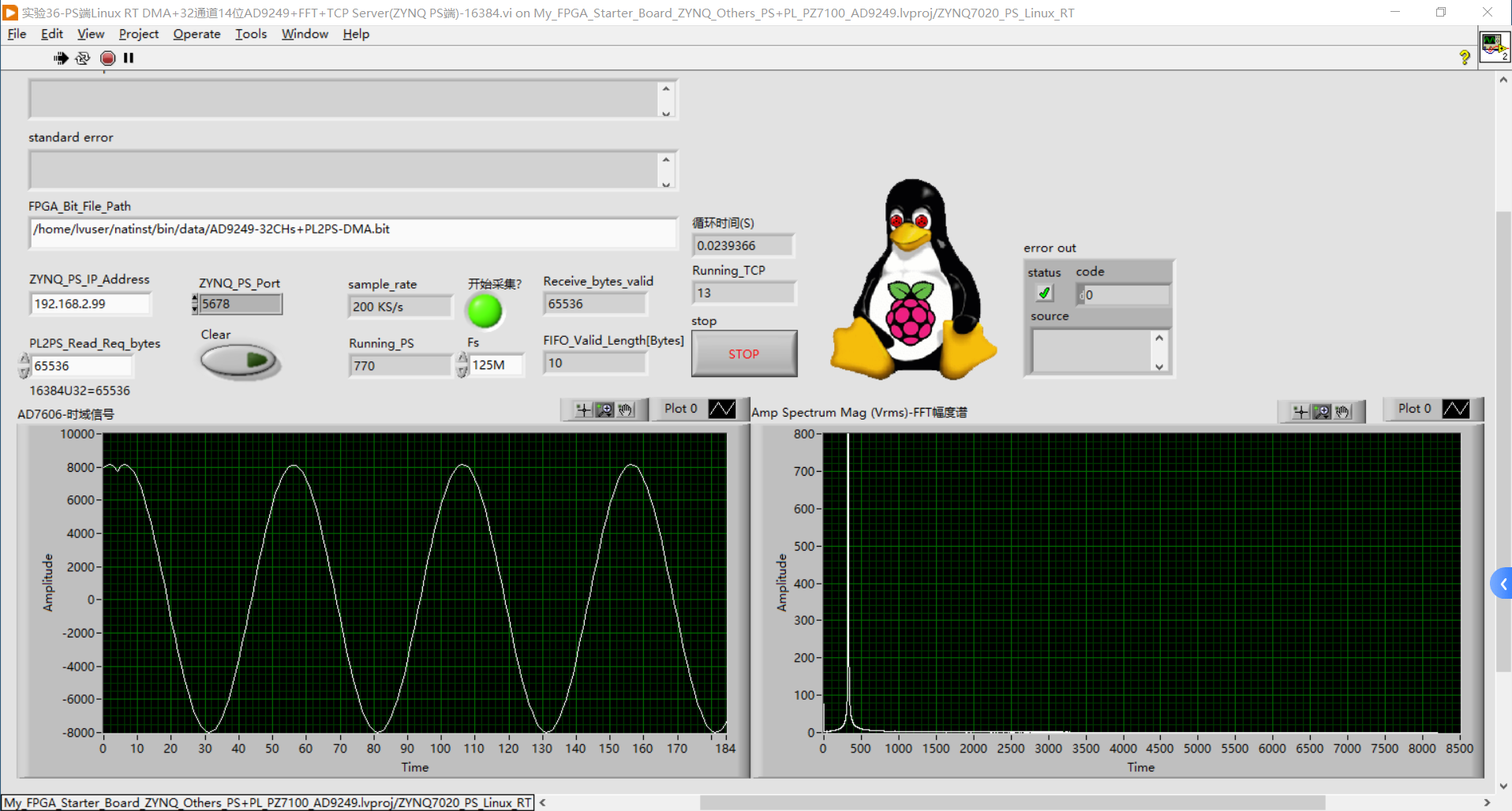Image resolution: width=1512 pixels, height=811 pixels.
Task: Select zoom tool on FFT spectrum graph palette
Action: coord(1322,411)
